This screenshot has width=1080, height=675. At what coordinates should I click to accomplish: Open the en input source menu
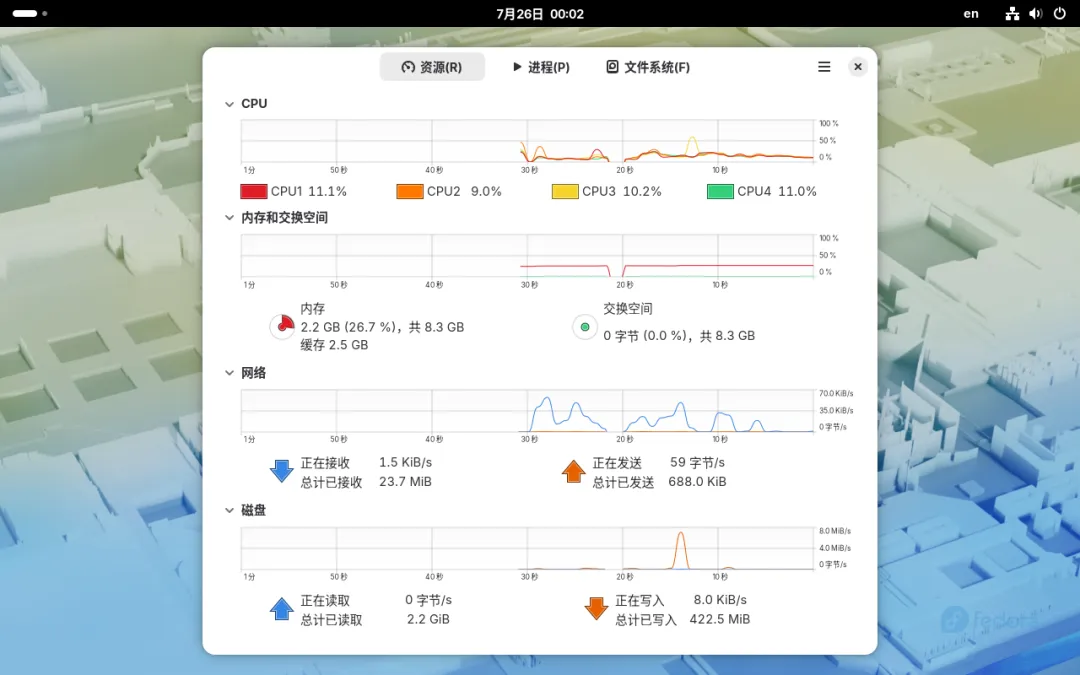point(970,14)
